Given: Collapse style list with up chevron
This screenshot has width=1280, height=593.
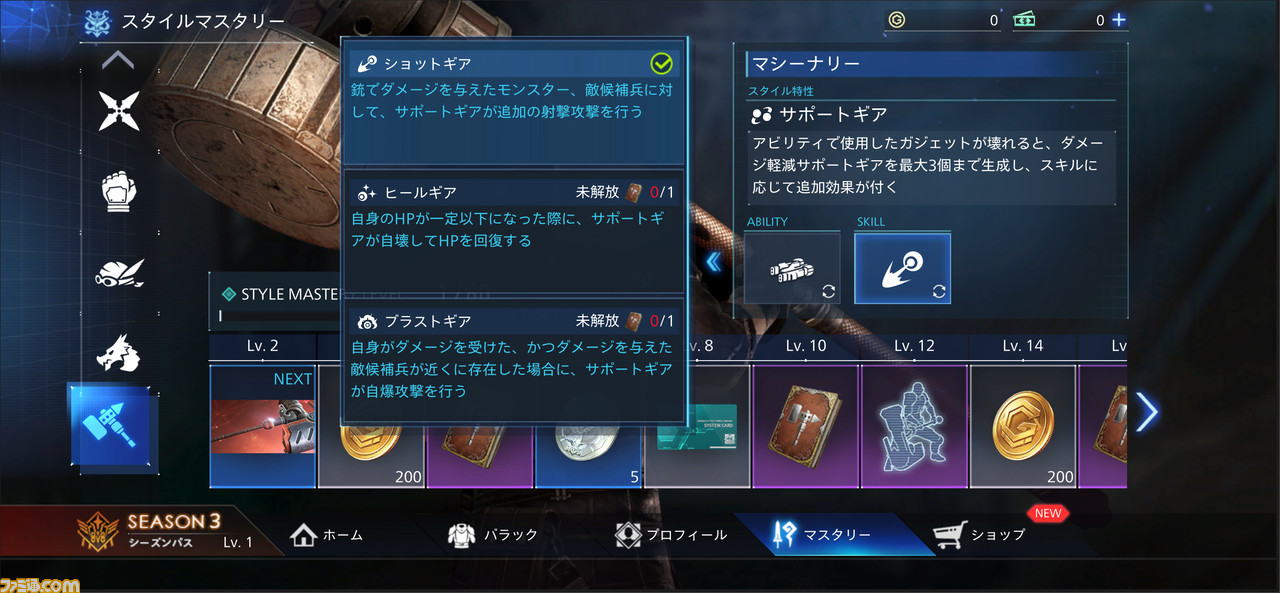Looking at the screenshot, I should point(118,60).
